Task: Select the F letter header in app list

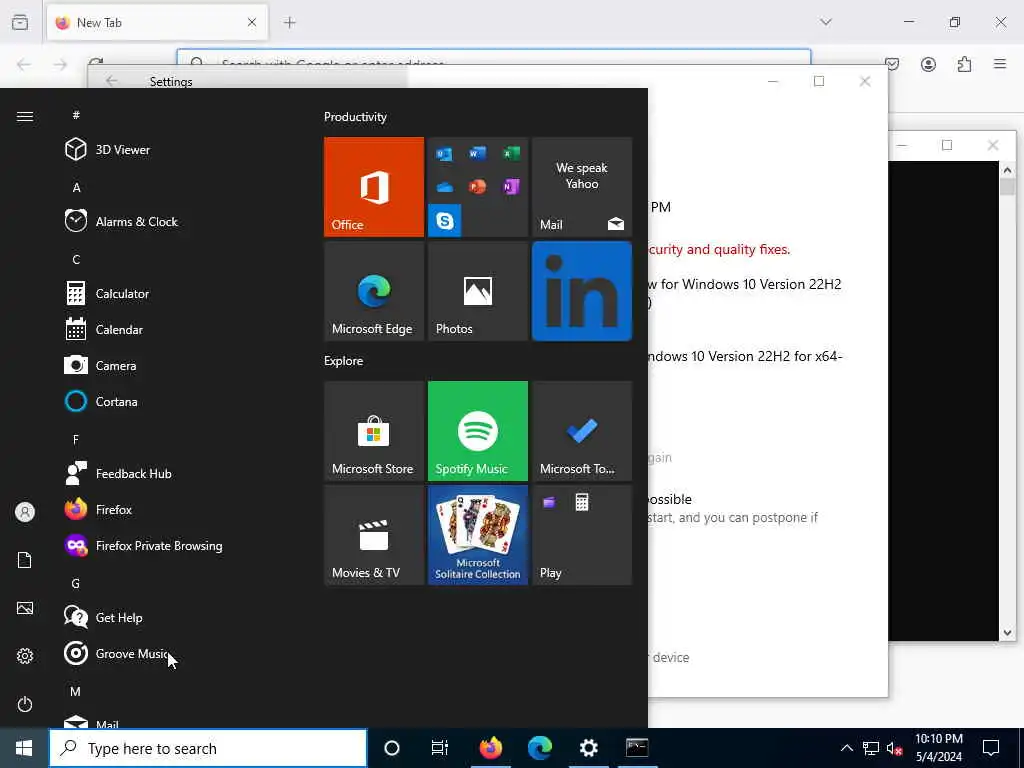Action: pos(76,440)
